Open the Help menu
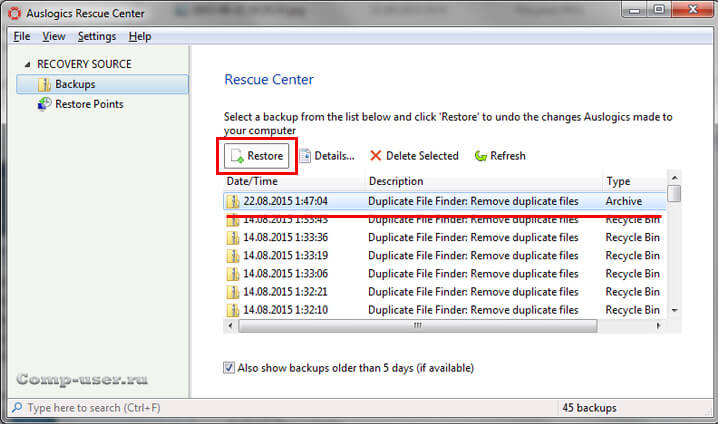This screenshot has width=718, height=424. click(x=140, y=36)
